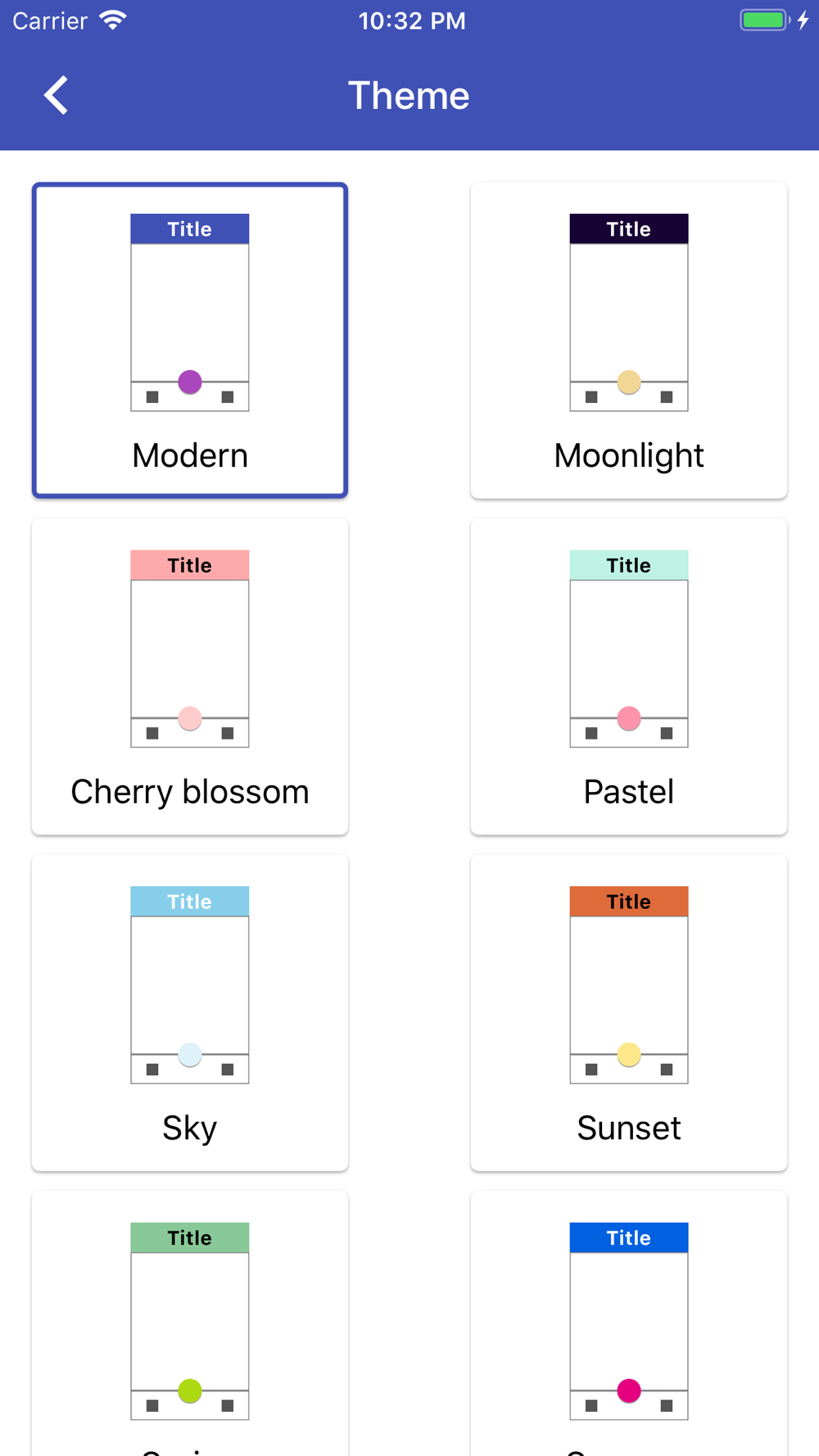Click the tan dot in Moonlight preview
The width and height of the screenshot is (819, 1456).
click(x=629, y=382)
